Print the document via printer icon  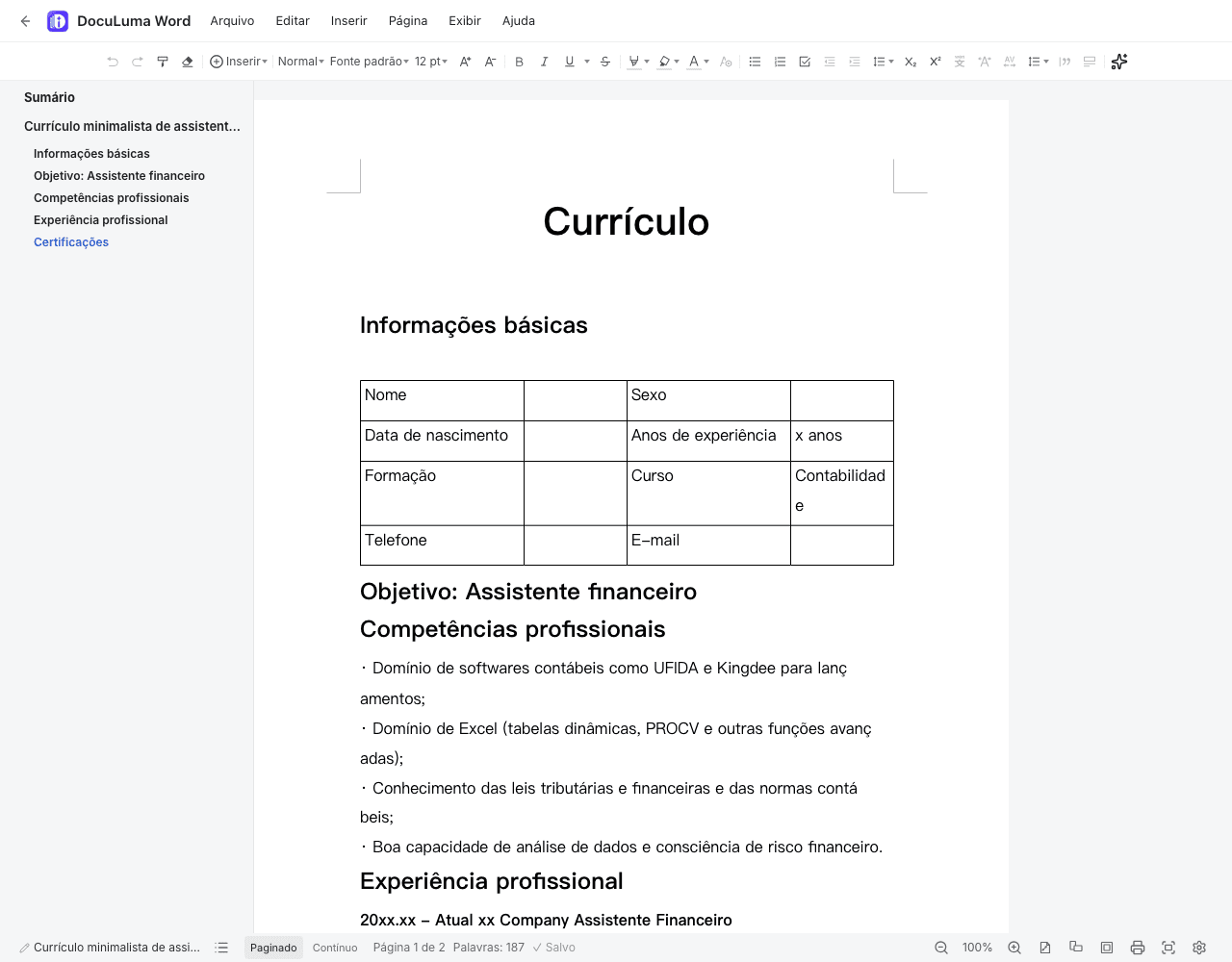[1138, 948]
